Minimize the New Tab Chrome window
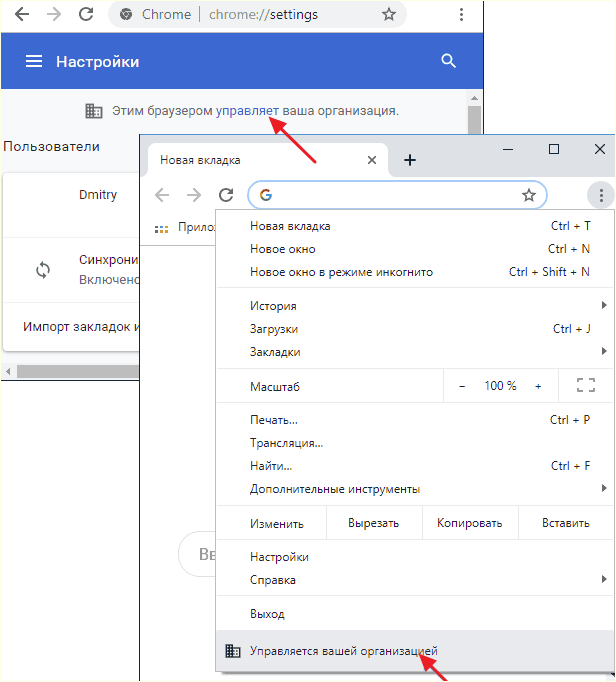Viewport: 616px width, 682px height. coord(508,150)
